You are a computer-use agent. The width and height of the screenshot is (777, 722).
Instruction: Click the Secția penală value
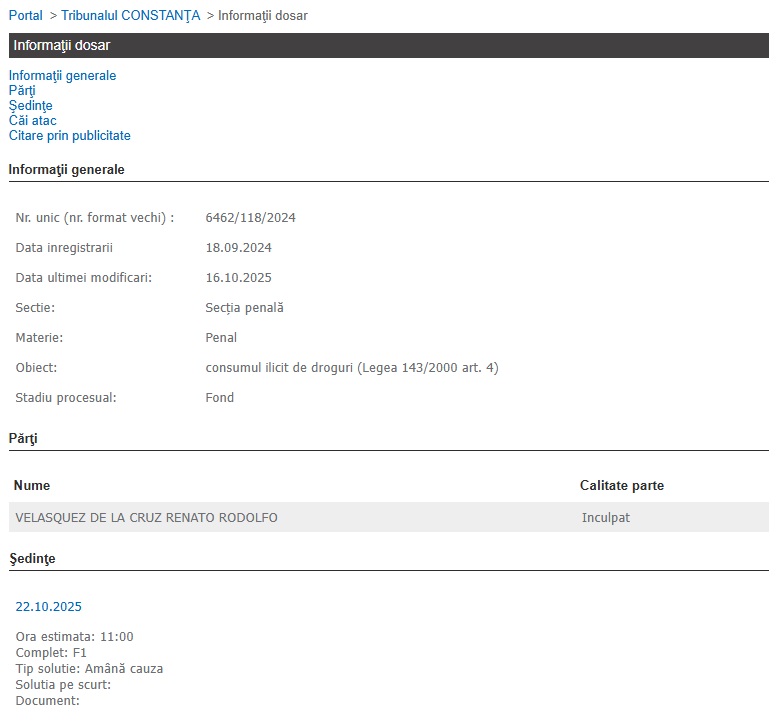click(244, 308)
